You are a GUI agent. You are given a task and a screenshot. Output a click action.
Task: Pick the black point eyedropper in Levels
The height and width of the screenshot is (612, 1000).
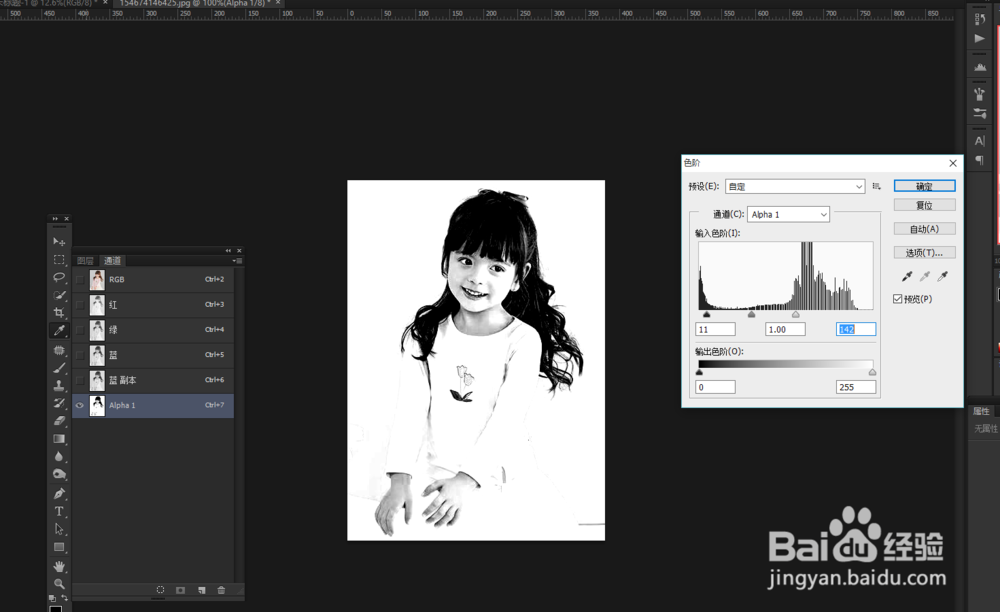pos(907,276)
